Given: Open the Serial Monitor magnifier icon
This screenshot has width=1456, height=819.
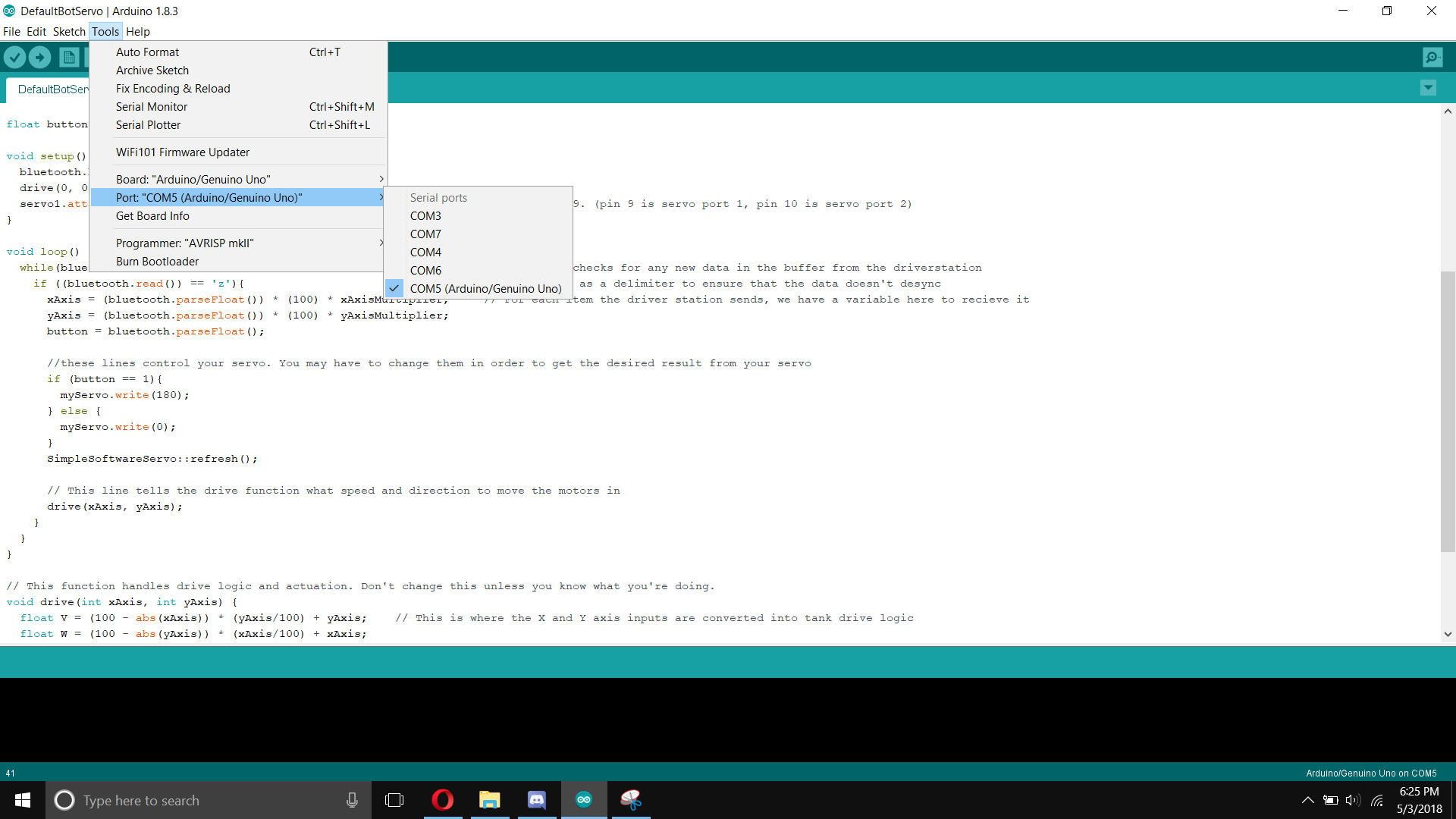Looking at the screenshot, I should coord(1432,57).
